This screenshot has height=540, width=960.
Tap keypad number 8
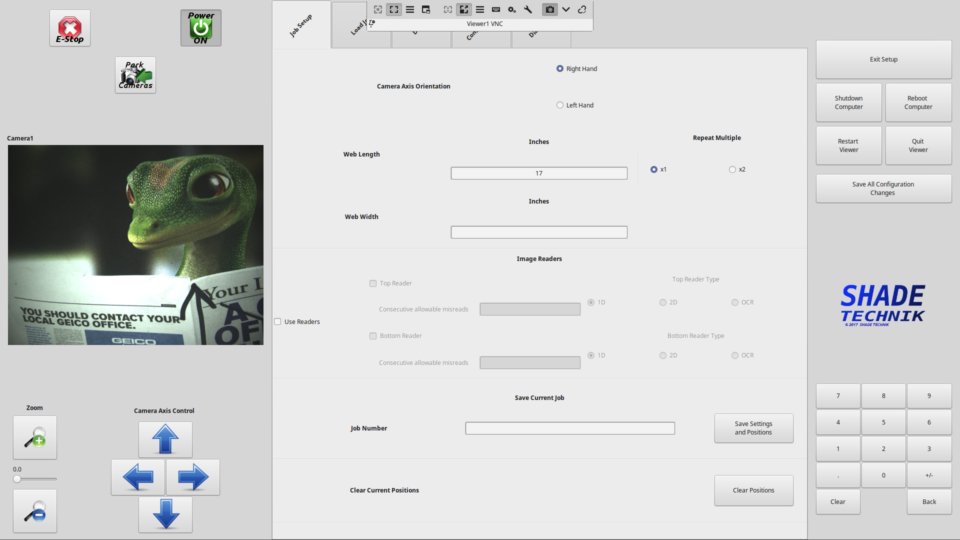pos(883,396)
